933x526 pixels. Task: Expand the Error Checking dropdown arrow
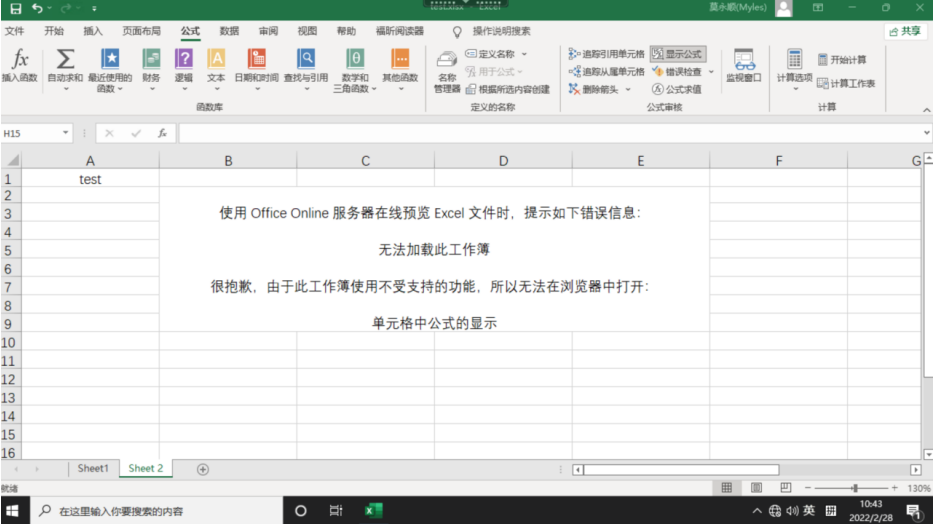tap(711, 71)
